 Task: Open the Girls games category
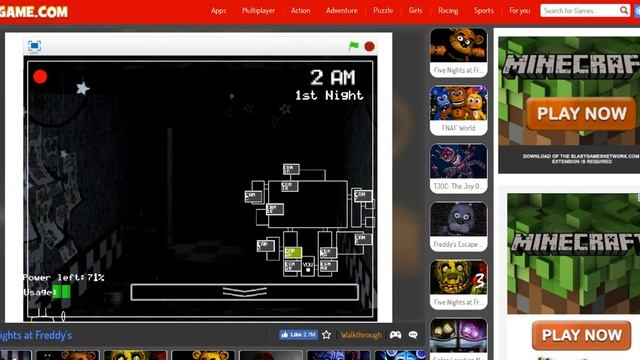point(416,11)
